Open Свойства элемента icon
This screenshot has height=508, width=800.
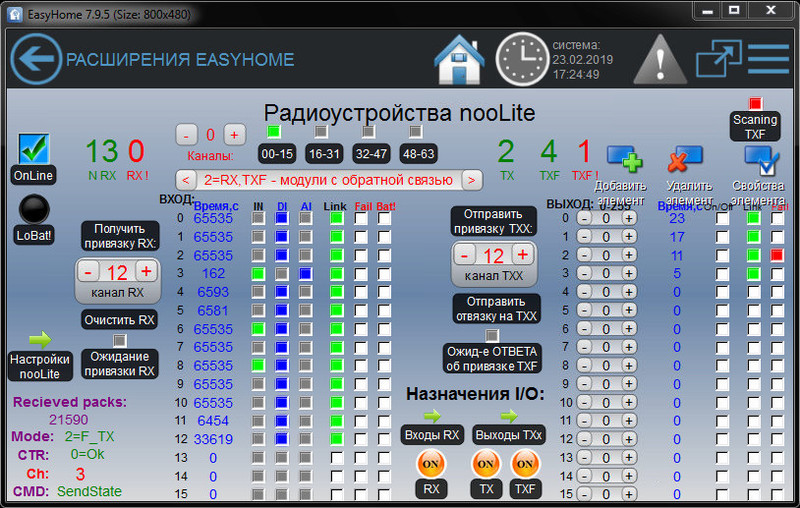tap(760, 160)
